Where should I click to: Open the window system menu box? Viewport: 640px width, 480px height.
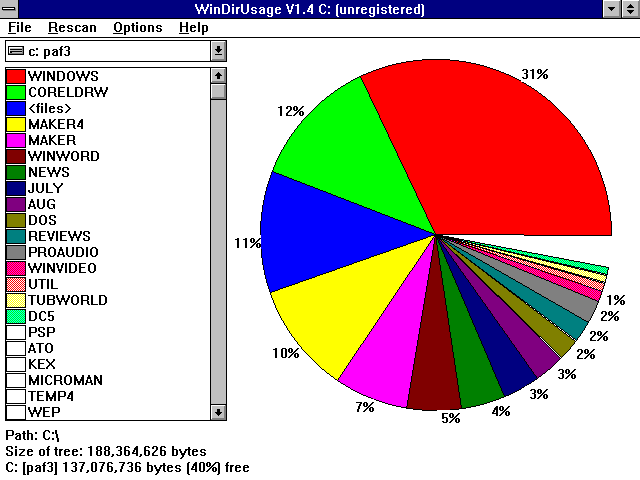click(x=11, y=9)
